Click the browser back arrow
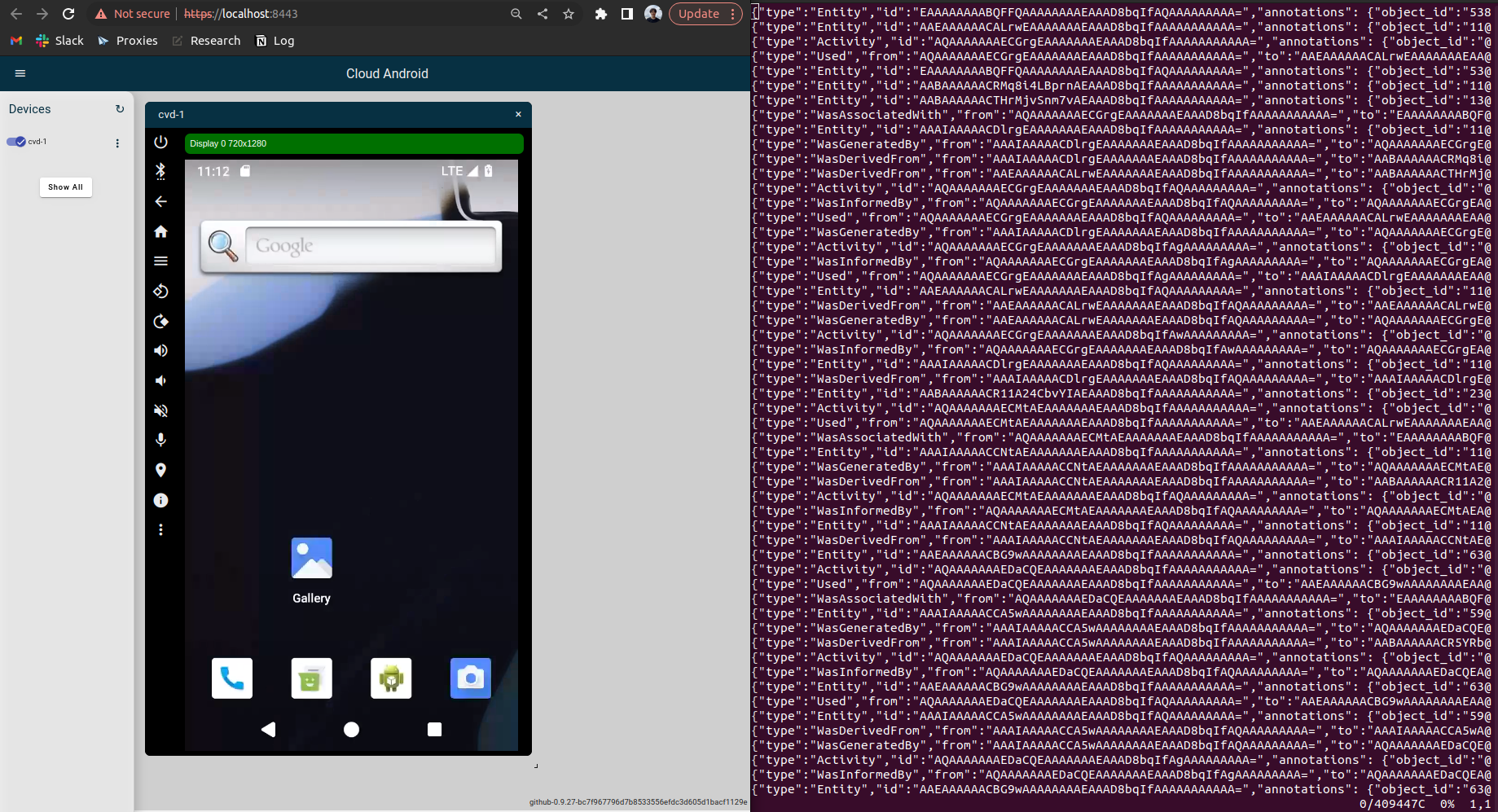Screen dimensions: 1498x812 pos(16,14)
